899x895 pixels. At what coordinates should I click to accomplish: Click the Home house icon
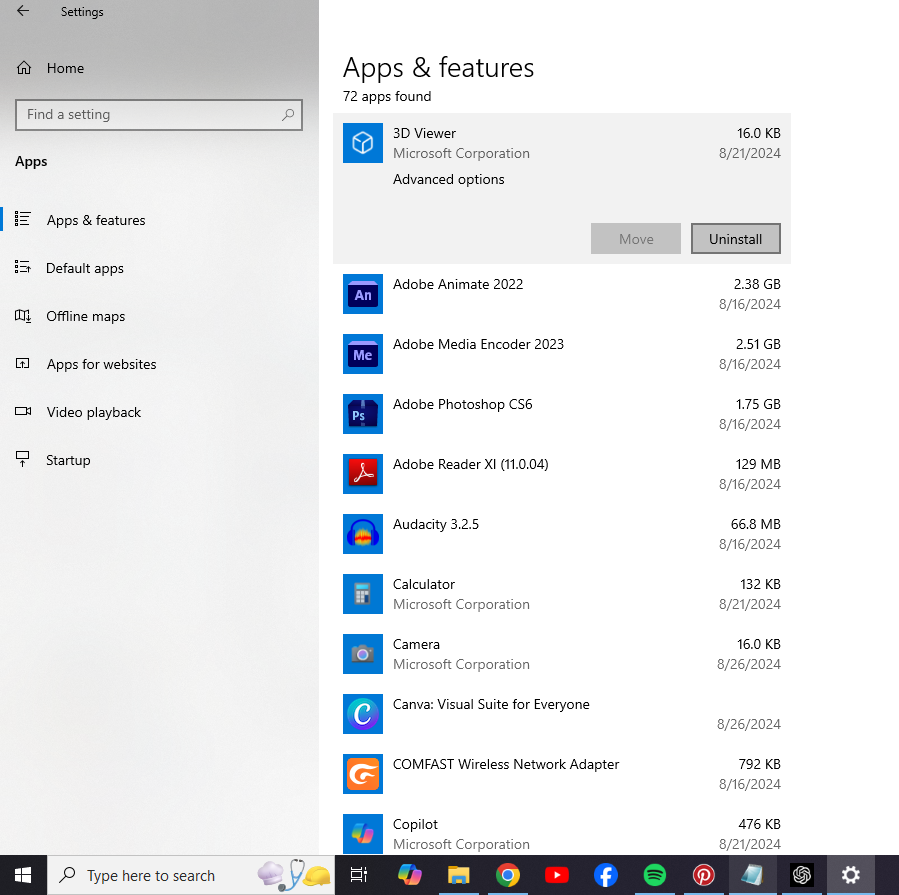pyautogui.click(x=24, y=68)
